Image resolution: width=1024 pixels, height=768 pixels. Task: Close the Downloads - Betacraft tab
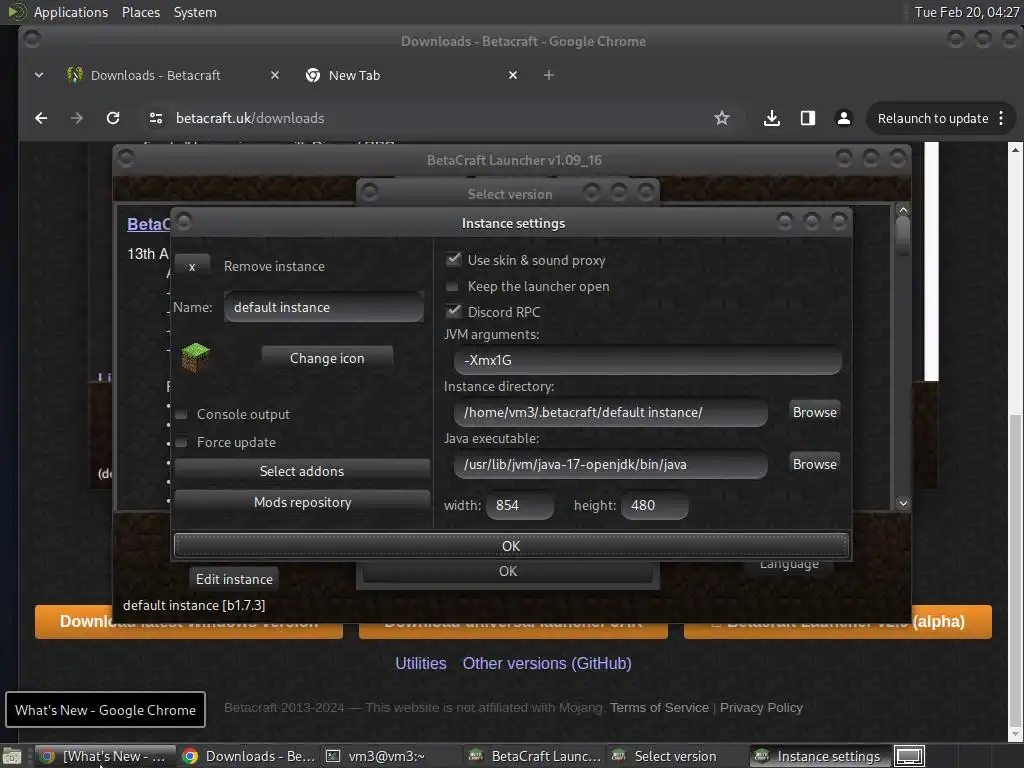[x=275, y=75]
